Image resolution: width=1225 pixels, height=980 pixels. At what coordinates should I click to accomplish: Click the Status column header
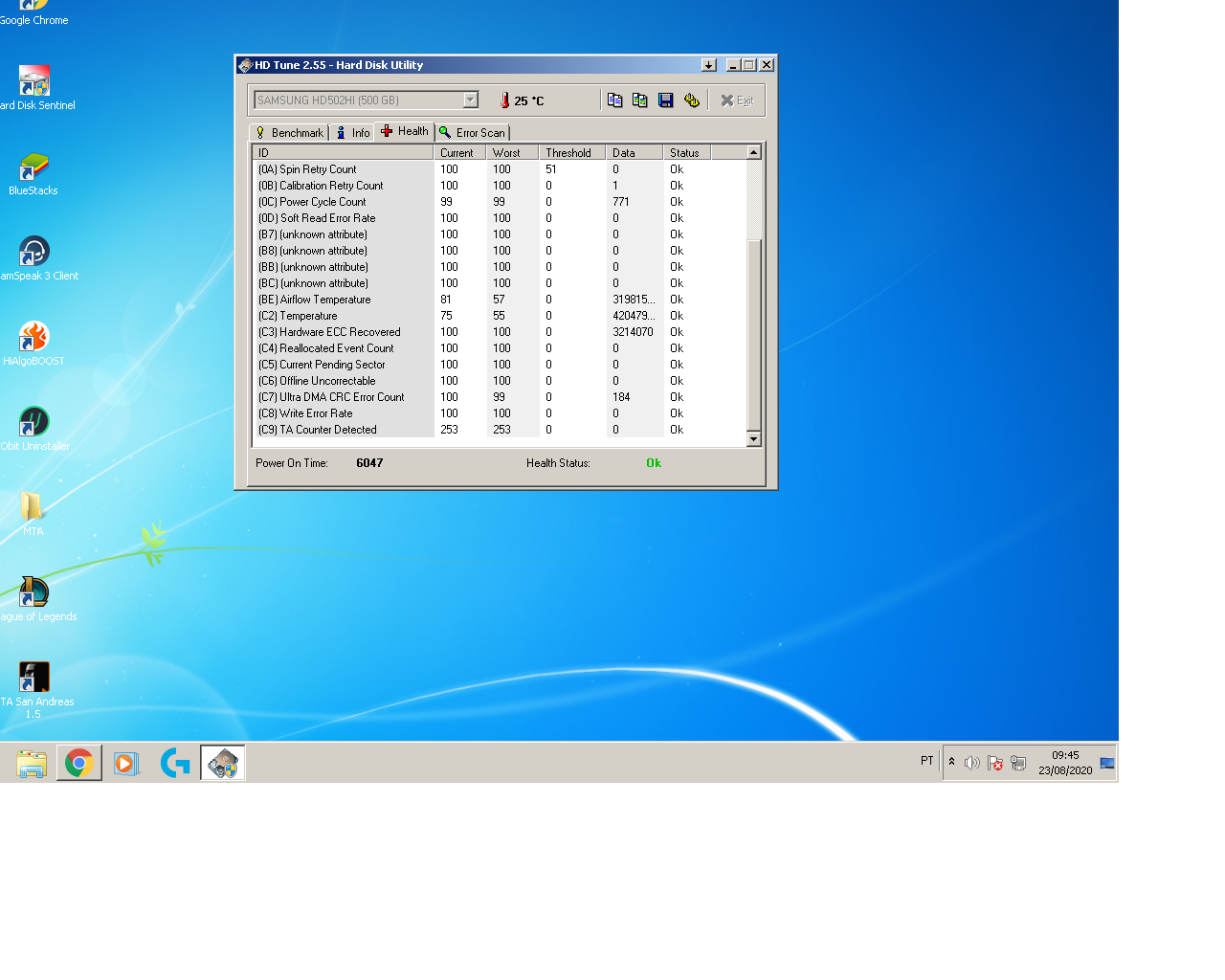(x=686, y=153)
